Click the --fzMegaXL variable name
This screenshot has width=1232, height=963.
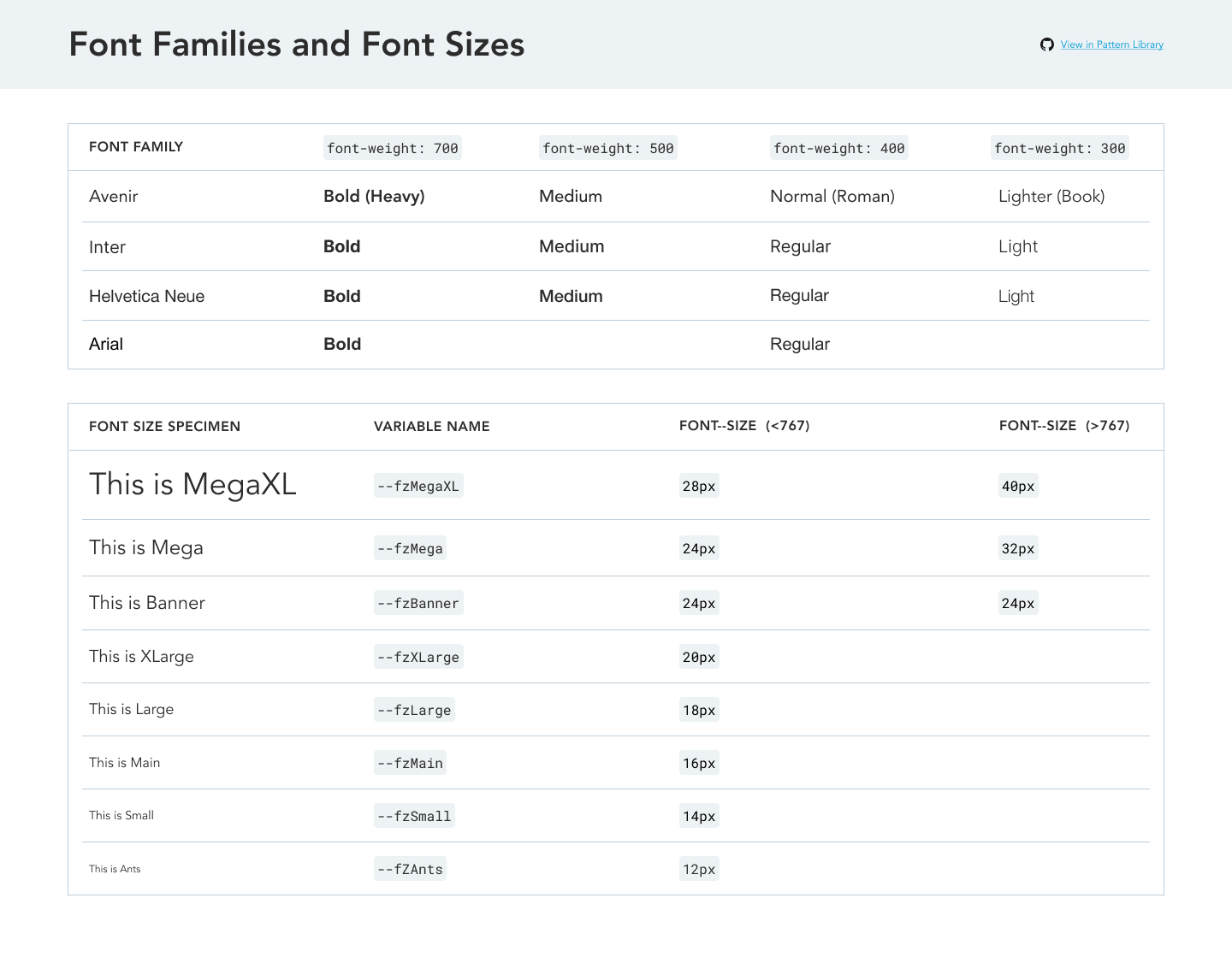pos(418,487)
